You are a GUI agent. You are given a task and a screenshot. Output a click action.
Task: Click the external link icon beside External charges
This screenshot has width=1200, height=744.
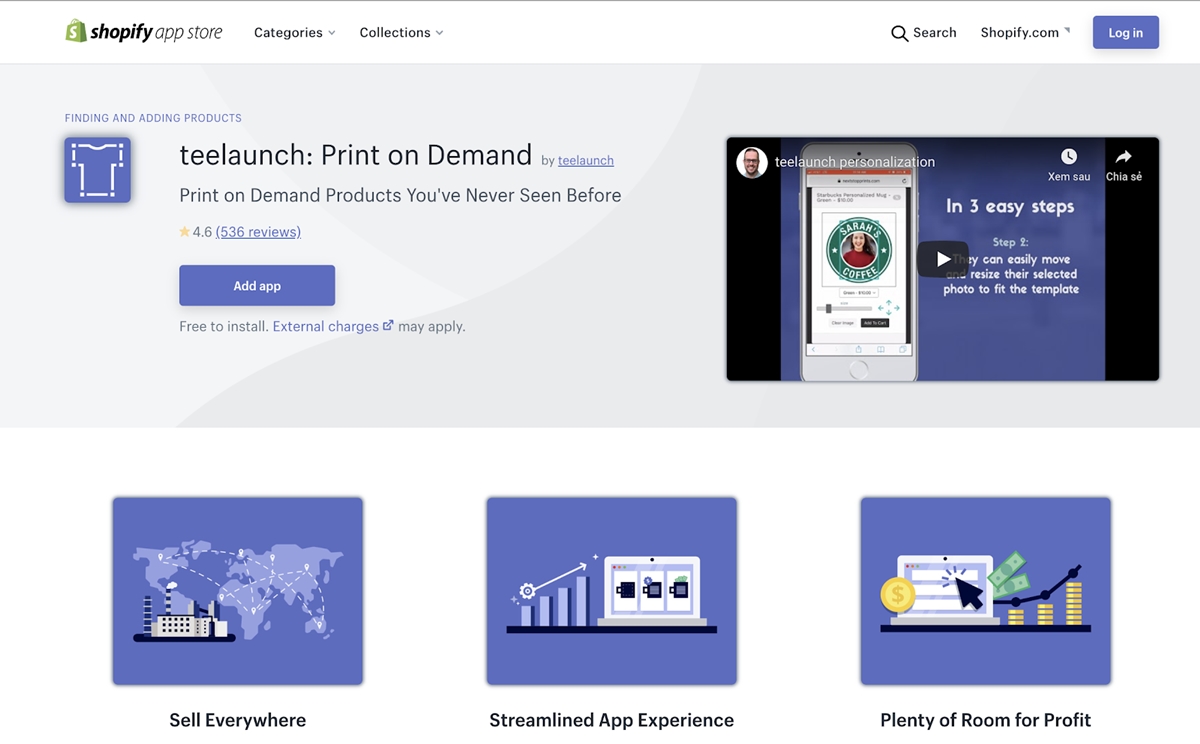click(388, 326)
